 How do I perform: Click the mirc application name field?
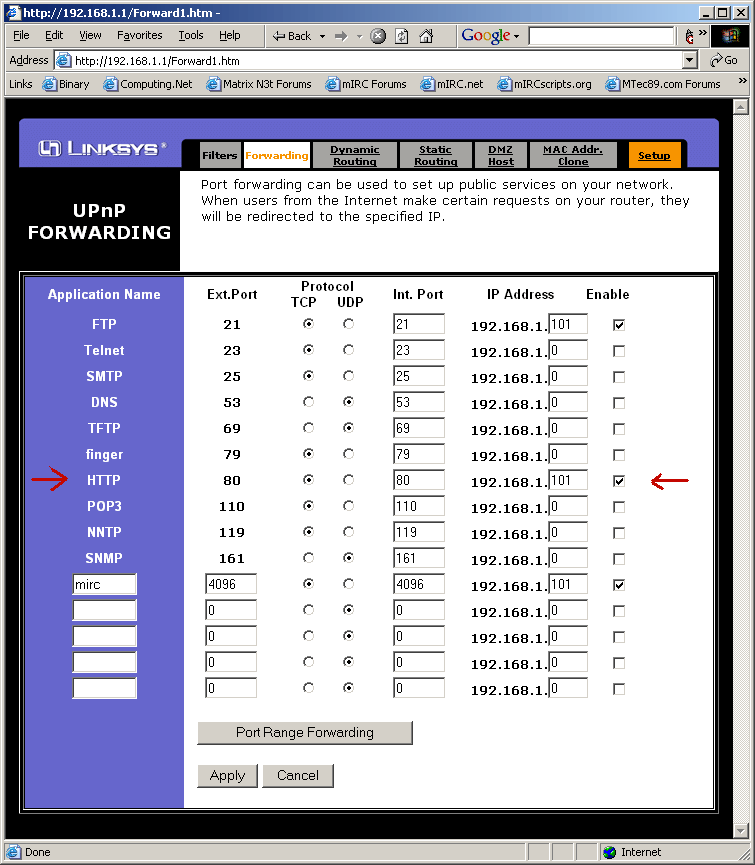click(x=104, y=584)
